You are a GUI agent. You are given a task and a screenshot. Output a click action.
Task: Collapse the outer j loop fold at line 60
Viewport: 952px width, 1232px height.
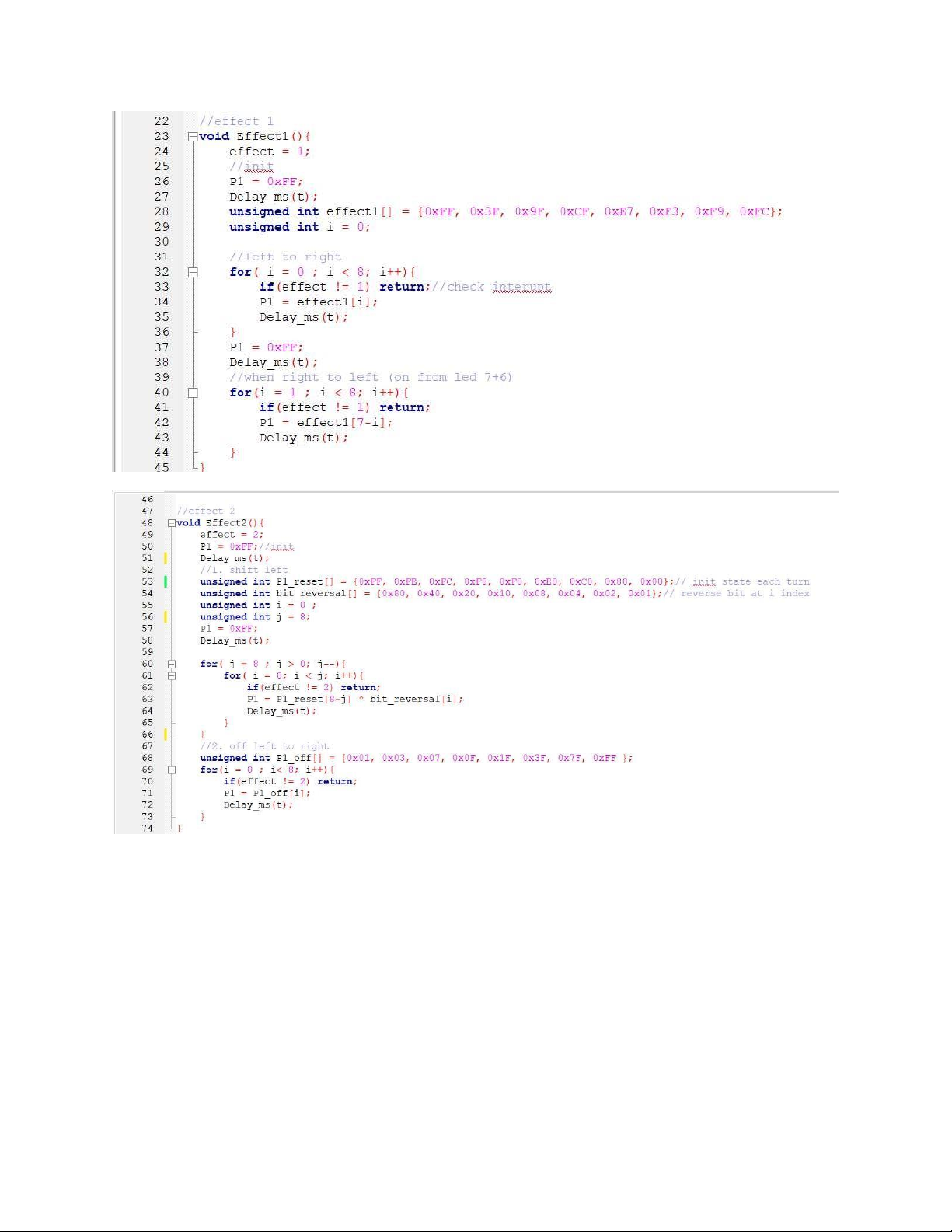(x=172, y=664)
